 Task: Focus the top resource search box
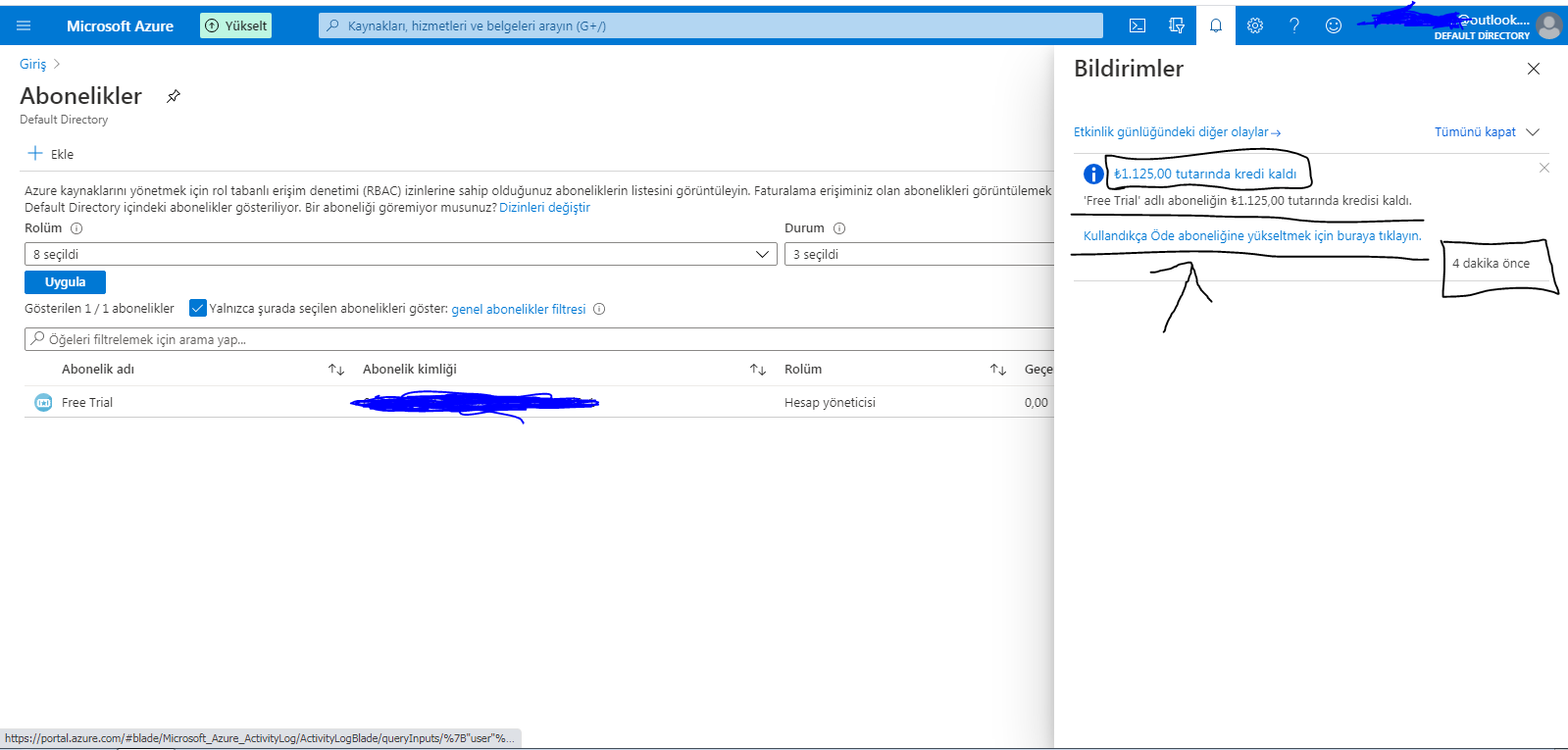[711, 25]
